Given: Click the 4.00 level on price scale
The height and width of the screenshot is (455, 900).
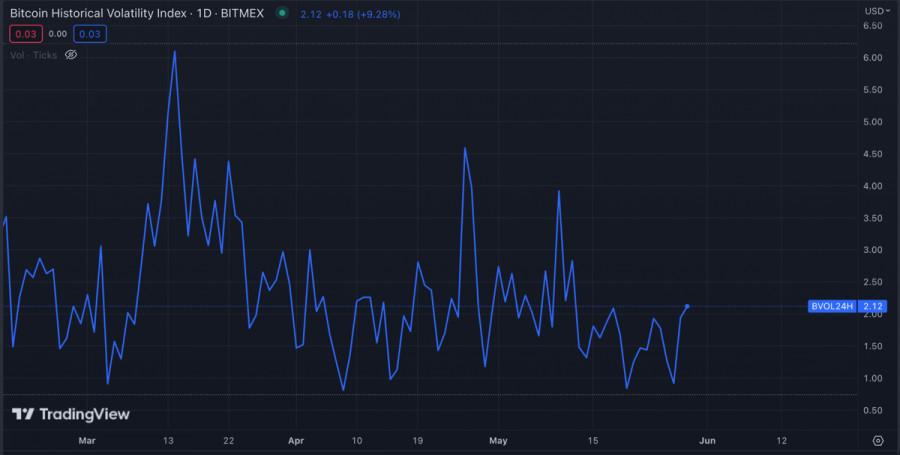Looking at the screenshot, I should (x=872, y=186).
